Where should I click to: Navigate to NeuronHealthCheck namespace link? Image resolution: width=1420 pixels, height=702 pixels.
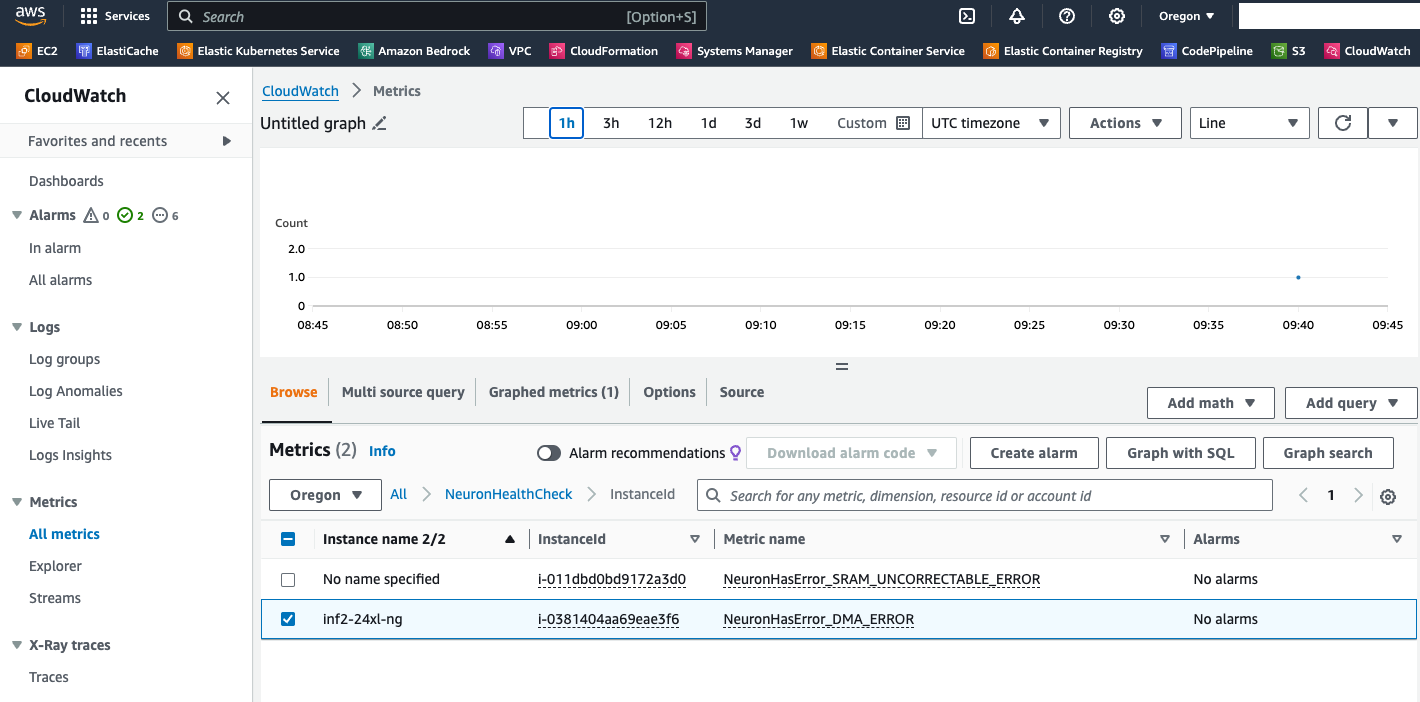[508, 494]
